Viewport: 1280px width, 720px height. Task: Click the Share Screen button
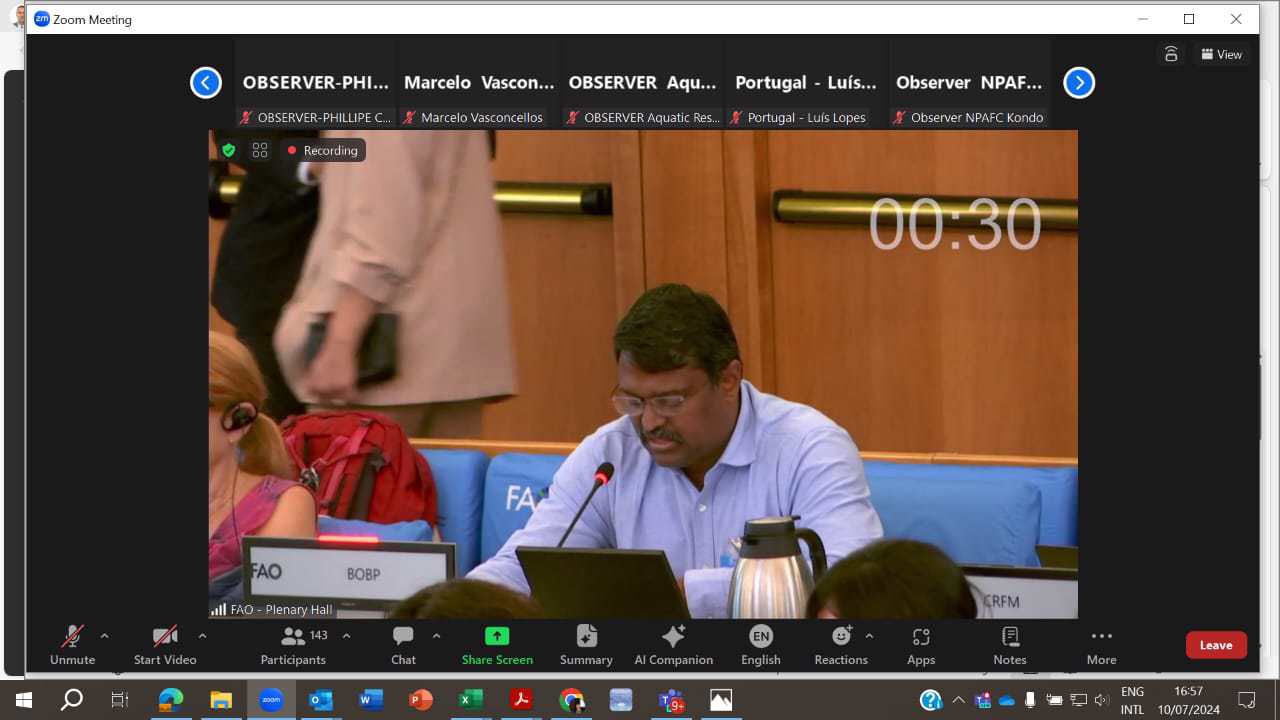[x=497, y=645]
